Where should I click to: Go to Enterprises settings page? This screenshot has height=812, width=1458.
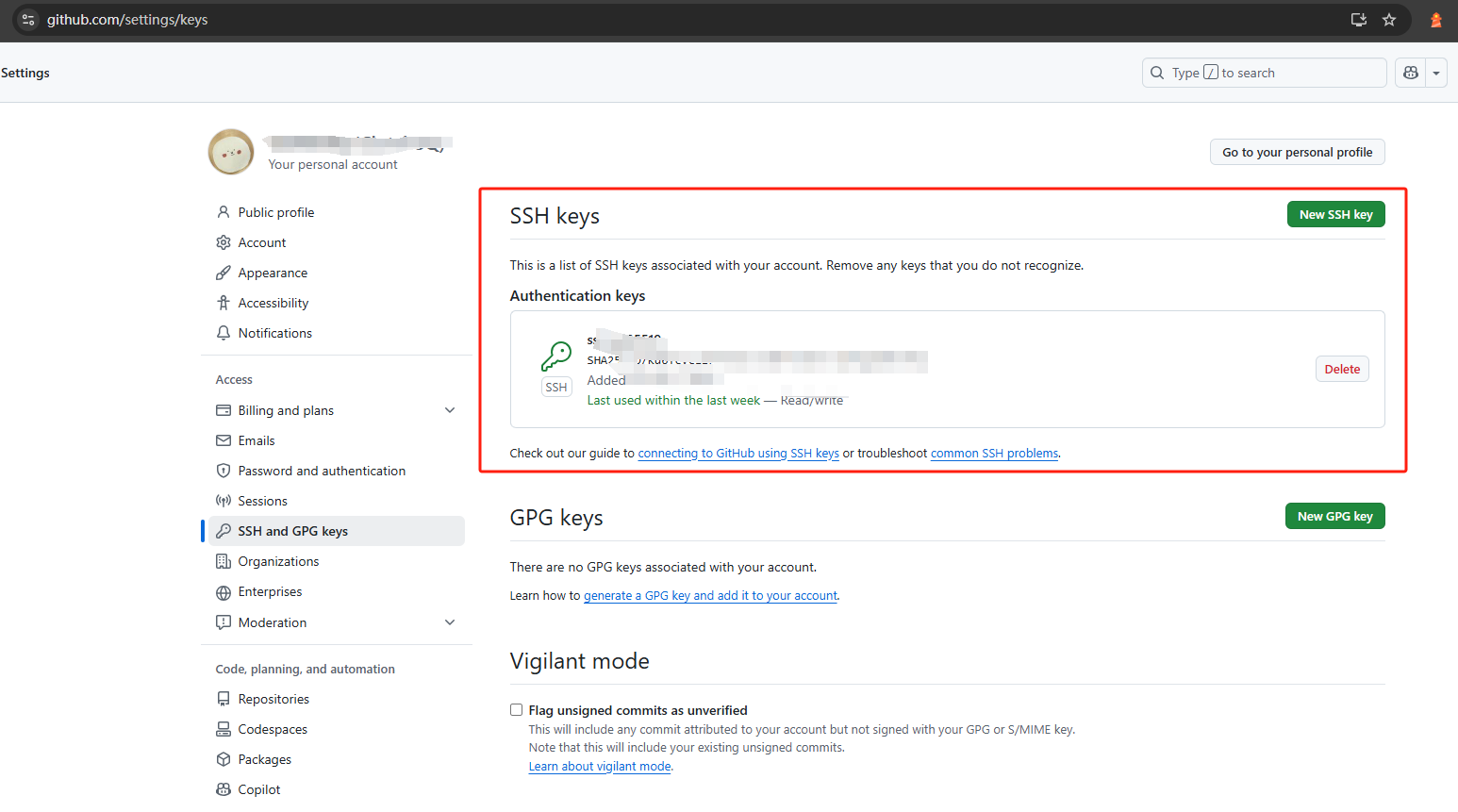(271, 592)
